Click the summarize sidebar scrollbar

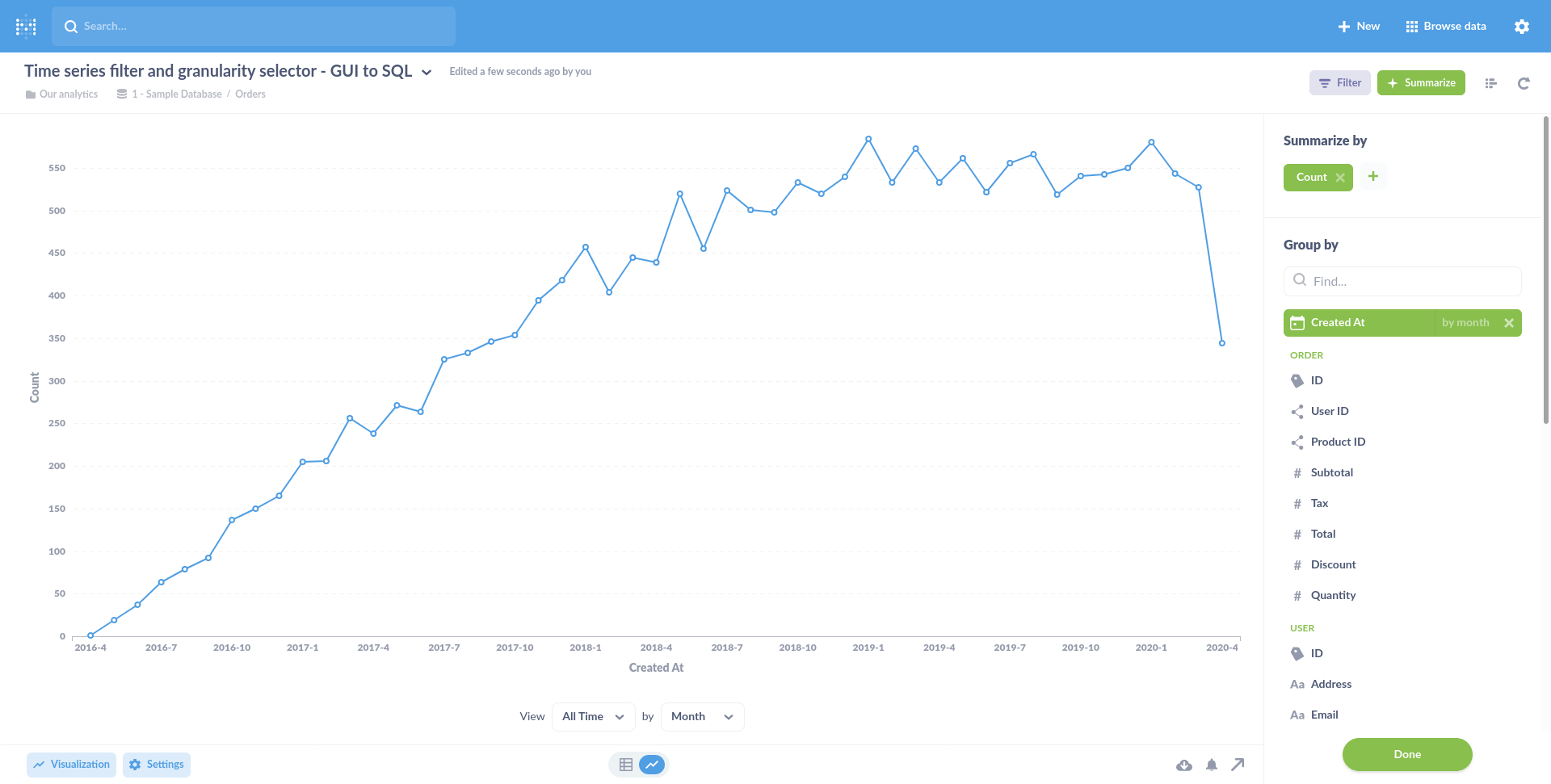1546,270
